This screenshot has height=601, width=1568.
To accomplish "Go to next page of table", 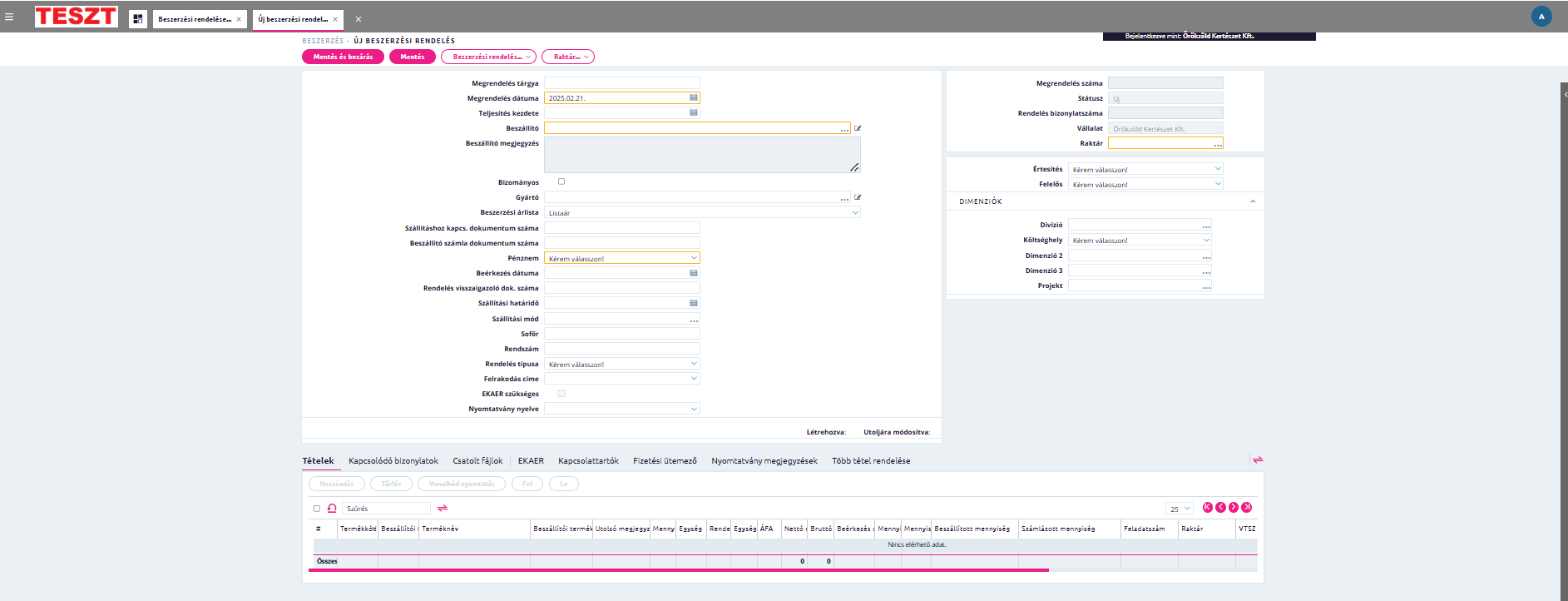I will point(1234,507).
